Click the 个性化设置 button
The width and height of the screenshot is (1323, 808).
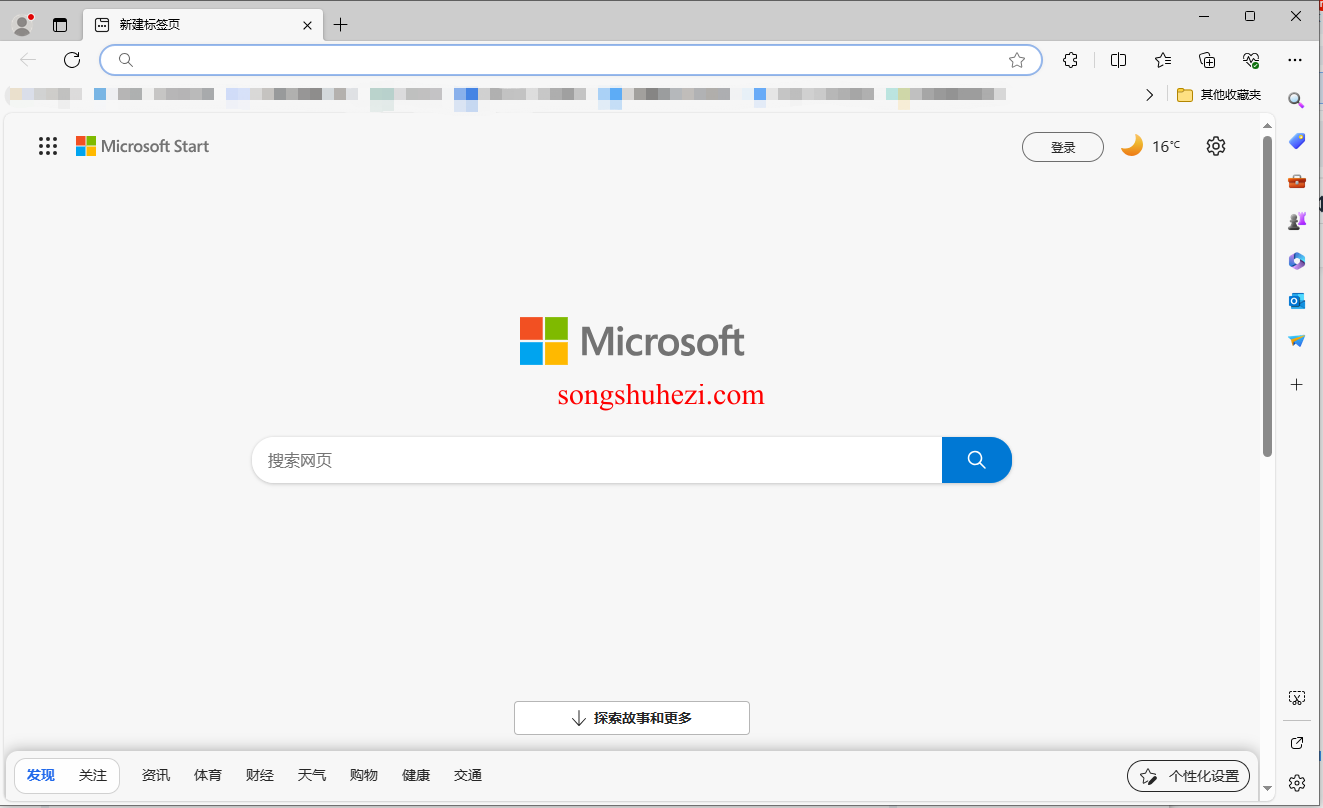pyautogui.click(x=1188, y=776)
